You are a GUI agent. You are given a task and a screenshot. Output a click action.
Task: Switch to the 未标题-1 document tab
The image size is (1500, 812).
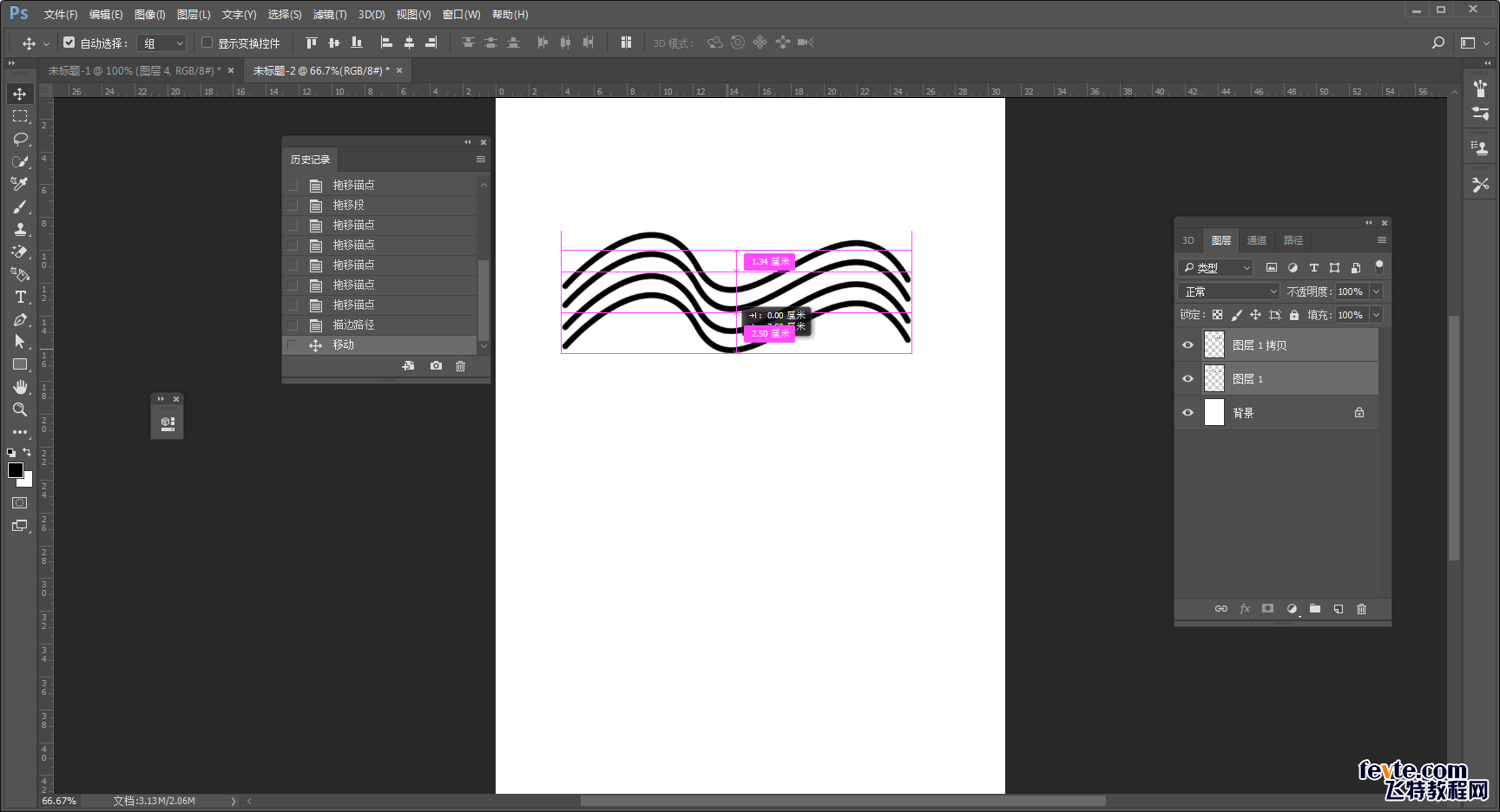(x=135, y=70)
